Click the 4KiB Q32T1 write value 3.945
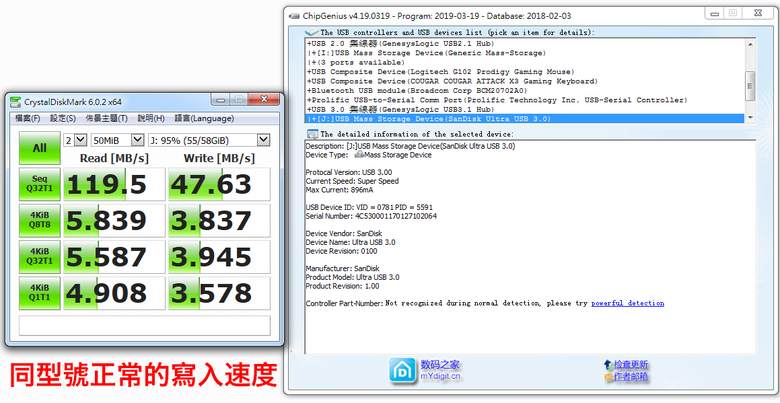Viewport: 780px width, 403px height. coord(219,257)
